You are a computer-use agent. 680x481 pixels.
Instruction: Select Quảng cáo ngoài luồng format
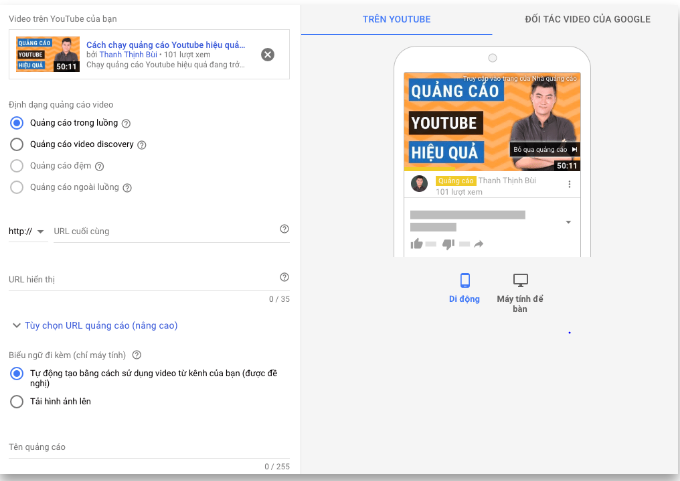[16, 187]
